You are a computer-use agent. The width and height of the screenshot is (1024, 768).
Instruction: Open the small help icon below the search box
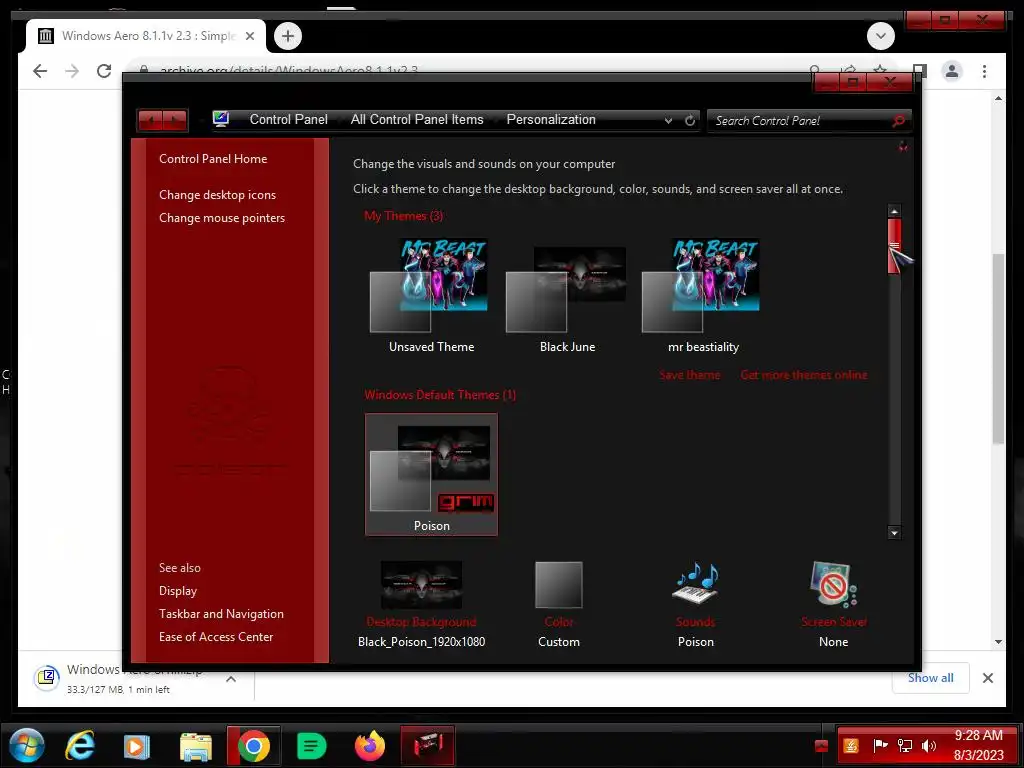903,146
